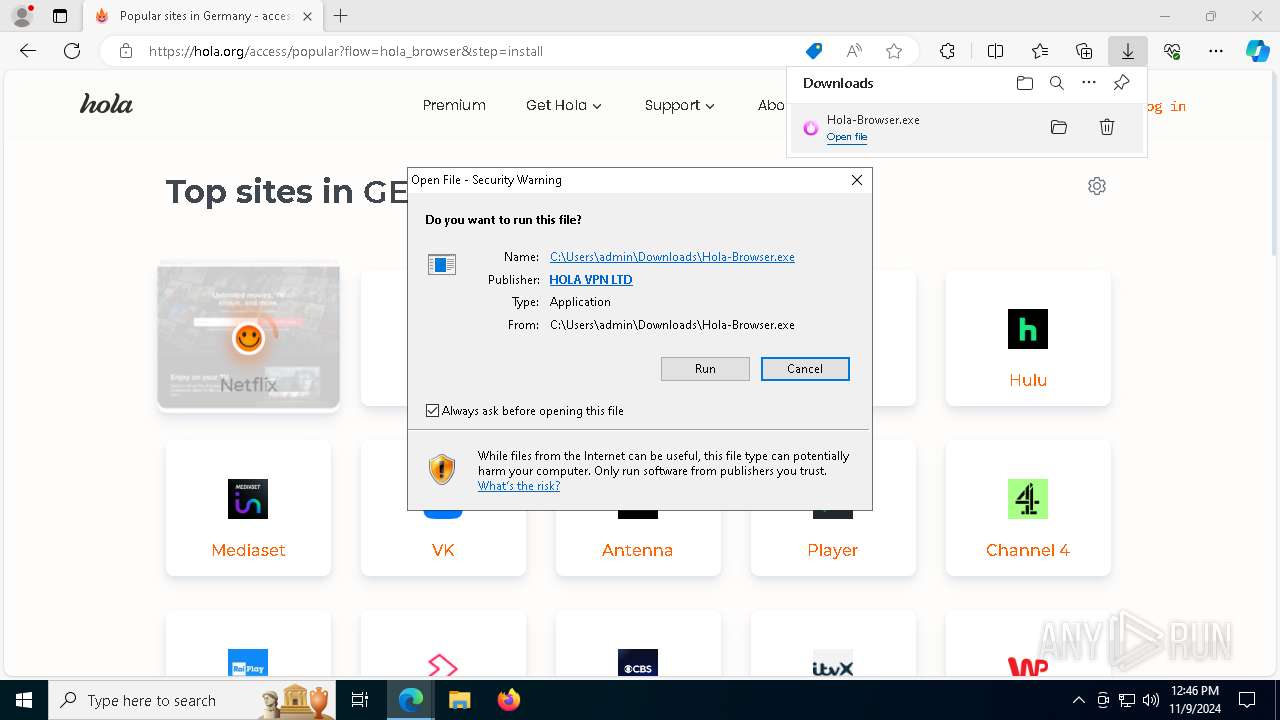Viewport: 1280px width, 720px height.
Task: Click the Edge profile avatar icon
Action: [x=22, y=16]
